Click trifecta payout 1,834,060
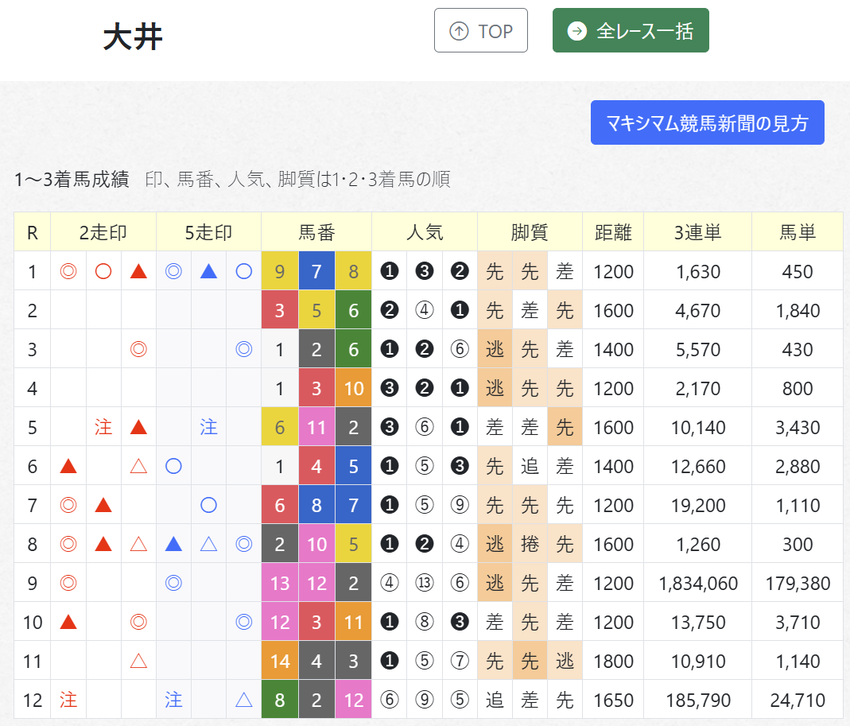This screenshot has width=850, height=726. point(698,583)
